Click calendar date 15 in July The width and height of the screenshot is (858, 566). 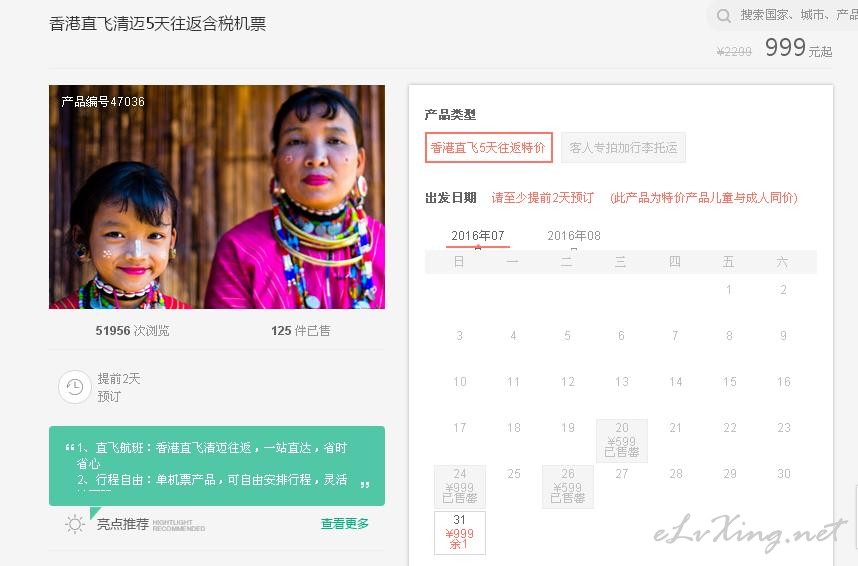pos(729,382)
